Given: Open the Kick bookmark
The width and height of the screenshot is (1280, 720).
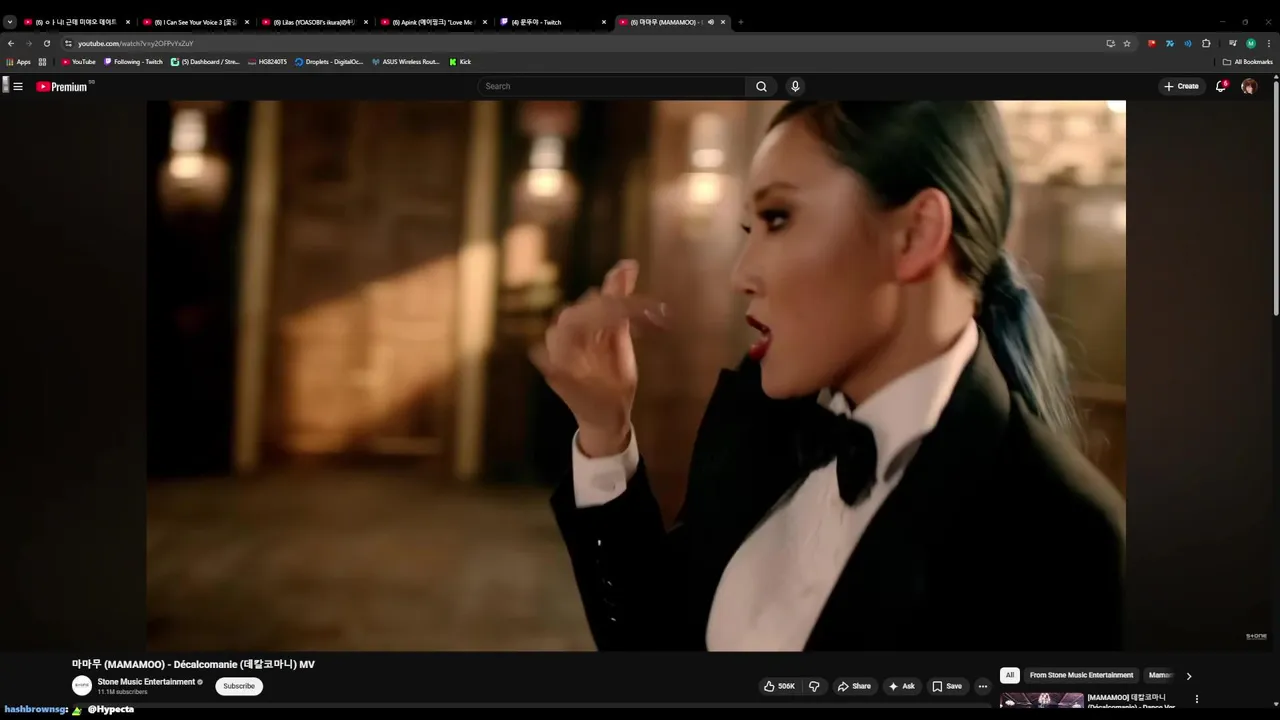Looking at the screenshot, I should [x=460, y=62].
